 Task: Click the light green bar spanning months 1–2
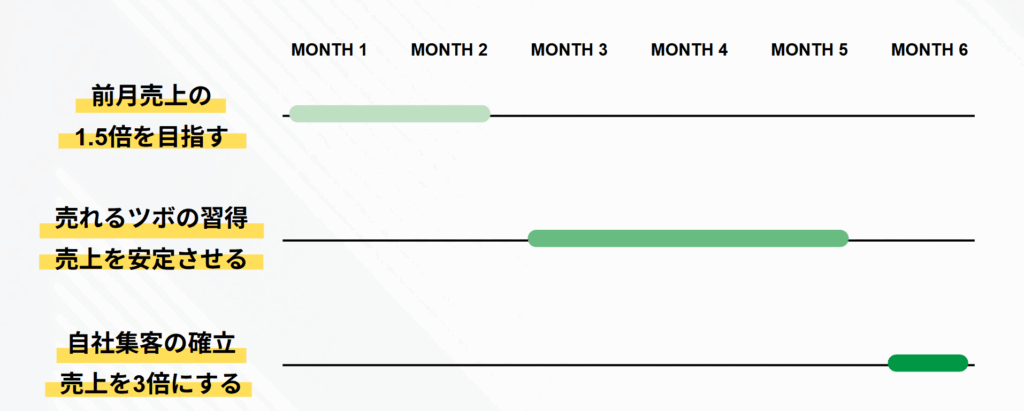coord(389,113)
